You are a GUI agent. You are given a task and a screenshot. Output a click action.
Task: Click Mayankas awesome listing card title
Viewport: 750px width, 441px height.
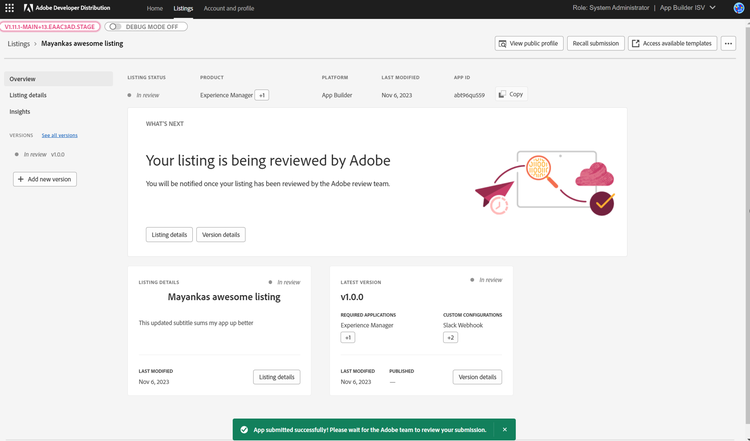click(x=224, y=297)
